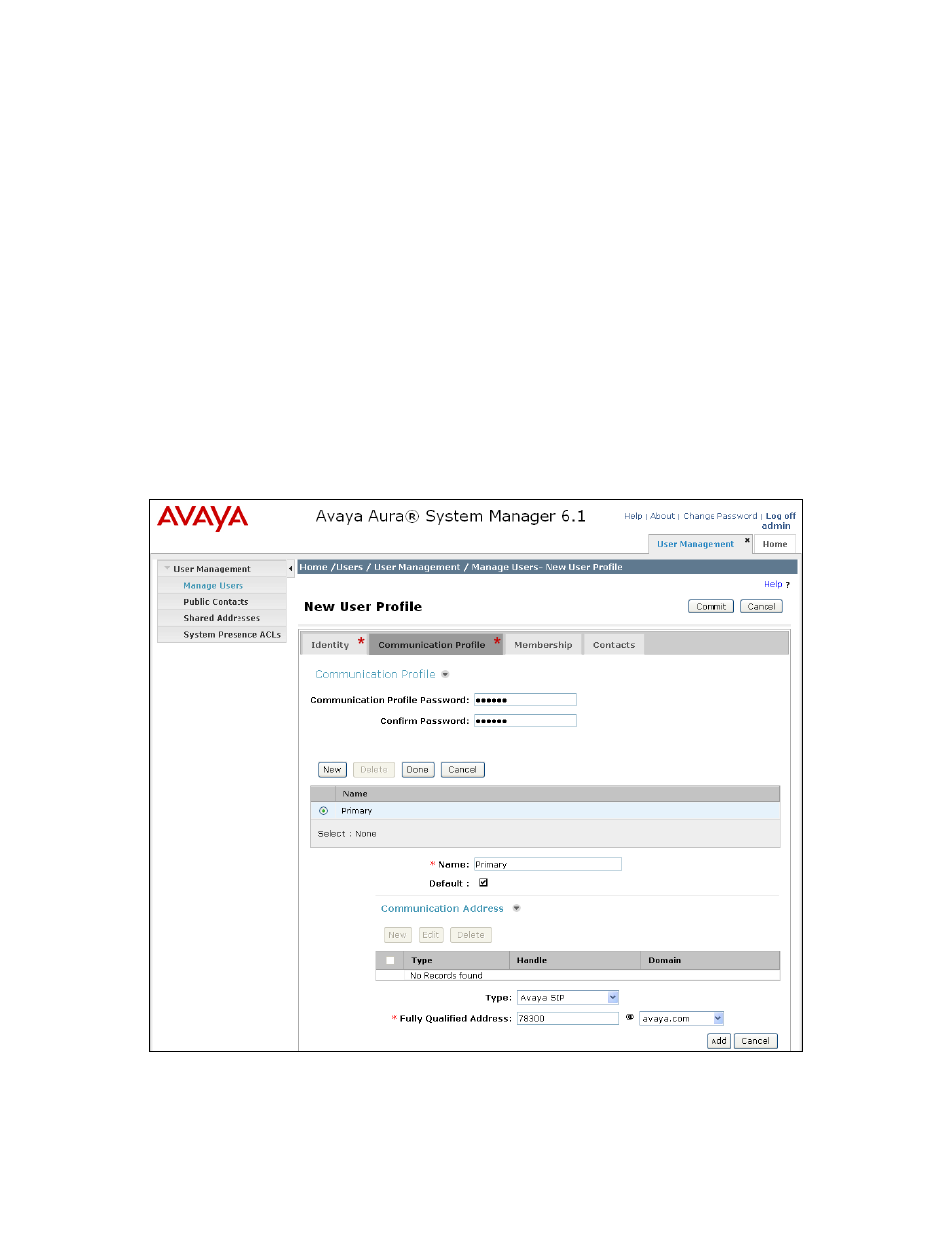The width and height of the screenshot is (952, 1233).
Task: Click the Communication Profile section heading
Action: [x=375, y=674]
